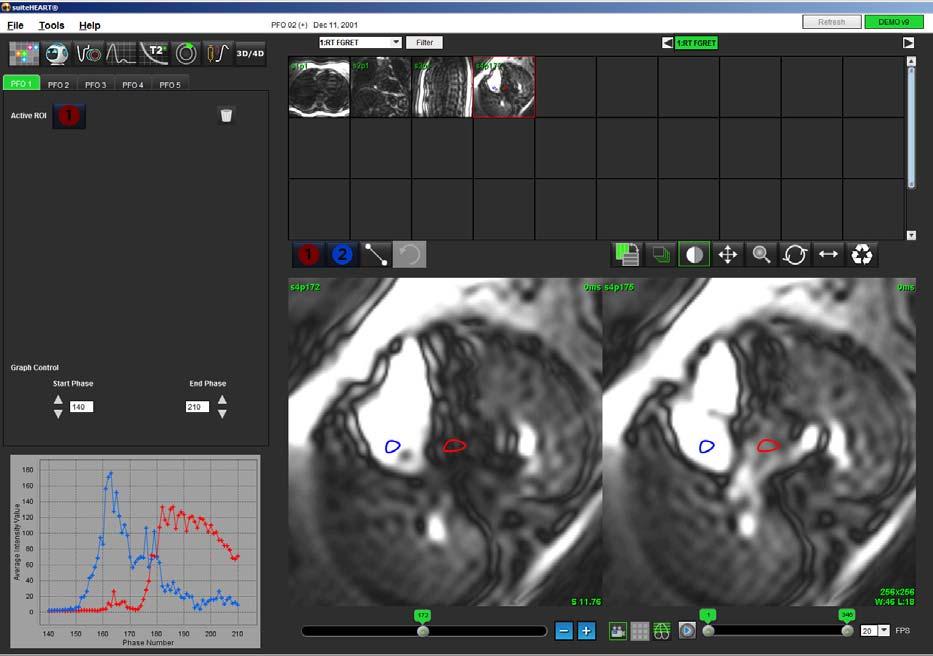Viewport: 933px width, 656px height.
Task: Decrease Start Phase with down arrow
Action: pos(58,414)
